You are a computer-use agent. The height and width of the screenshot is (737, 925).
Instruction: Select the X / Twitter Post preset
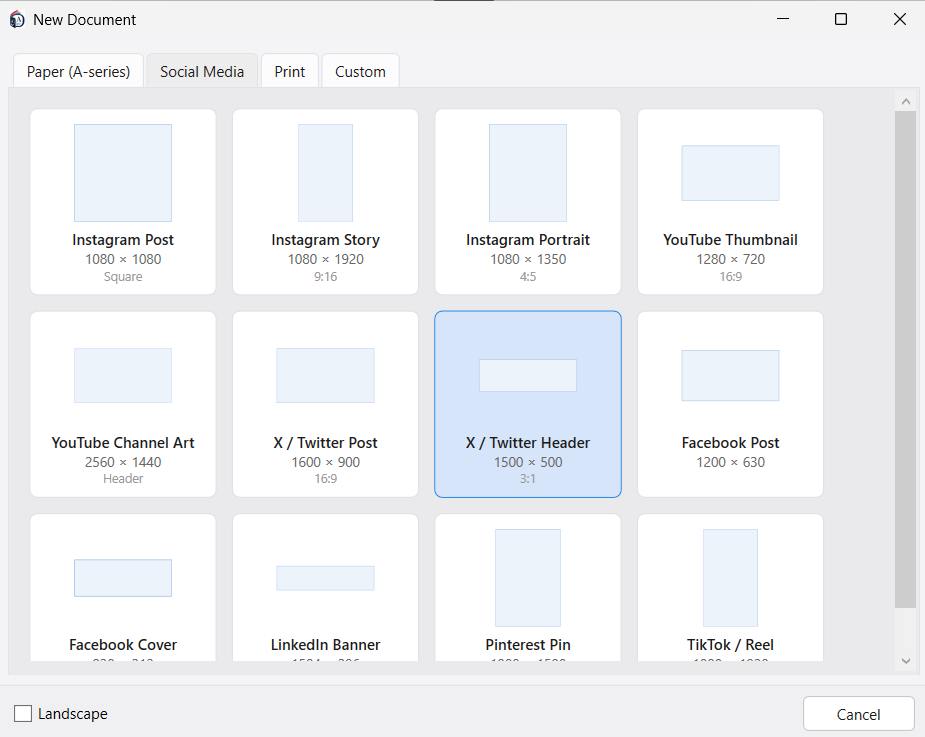[325, 404]
